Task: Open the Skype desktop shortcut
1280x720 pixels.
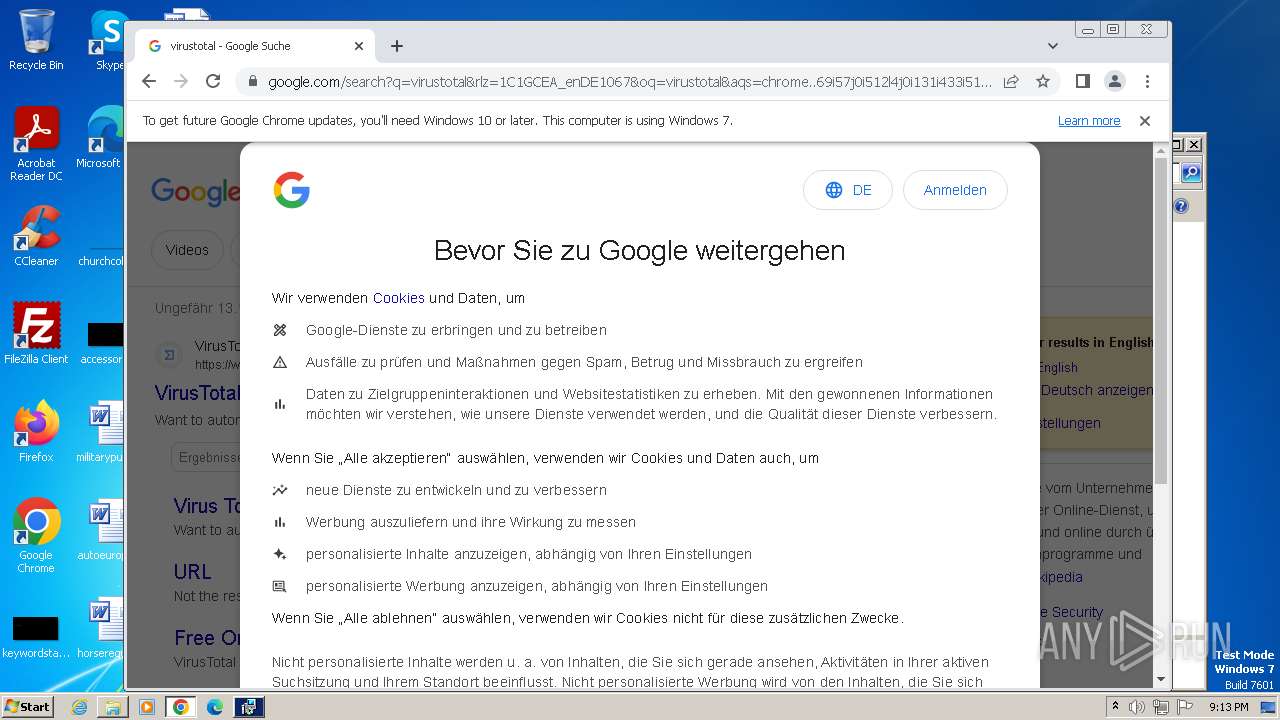Action: click(108, 40)
